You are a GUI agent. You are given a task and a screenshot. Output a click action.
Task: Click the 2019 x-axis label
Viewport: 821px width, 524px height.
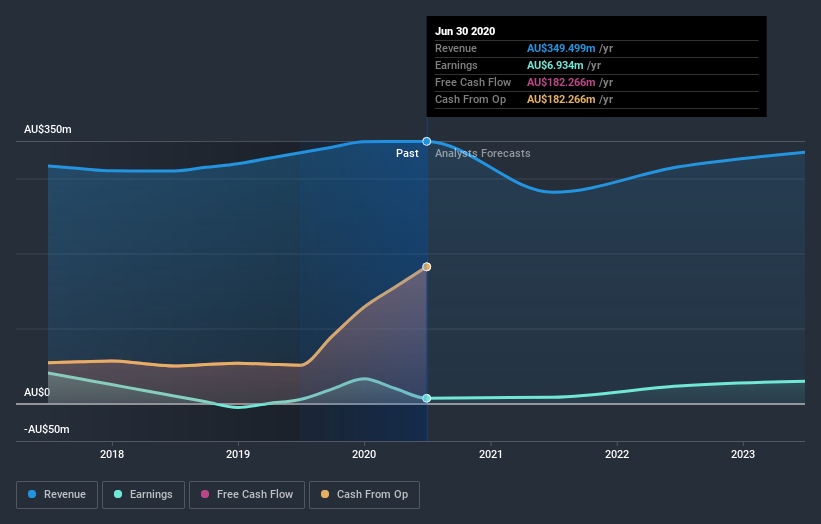(238, 454)
